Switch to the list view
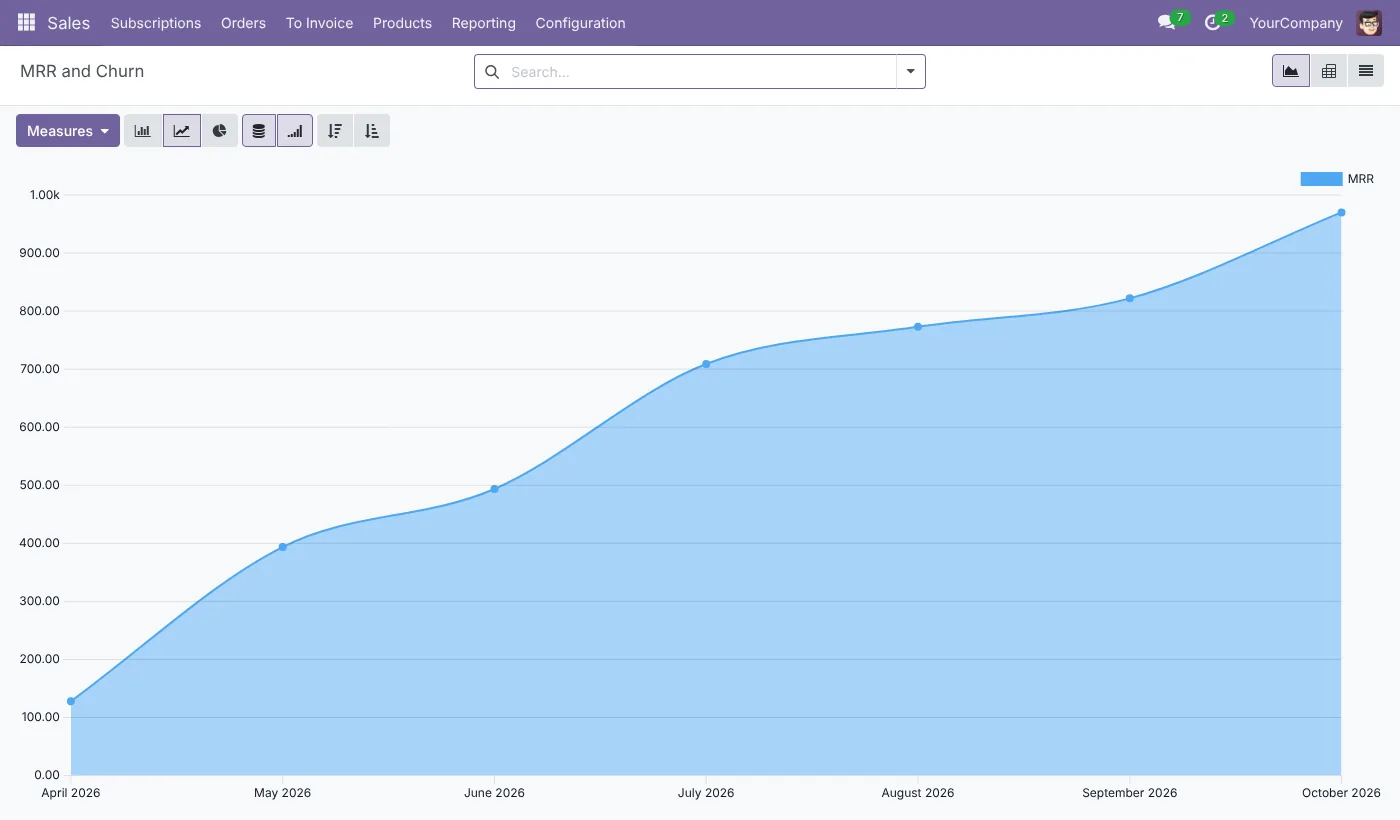Screen dimensions: 1400x820 tap(1366, 71)
